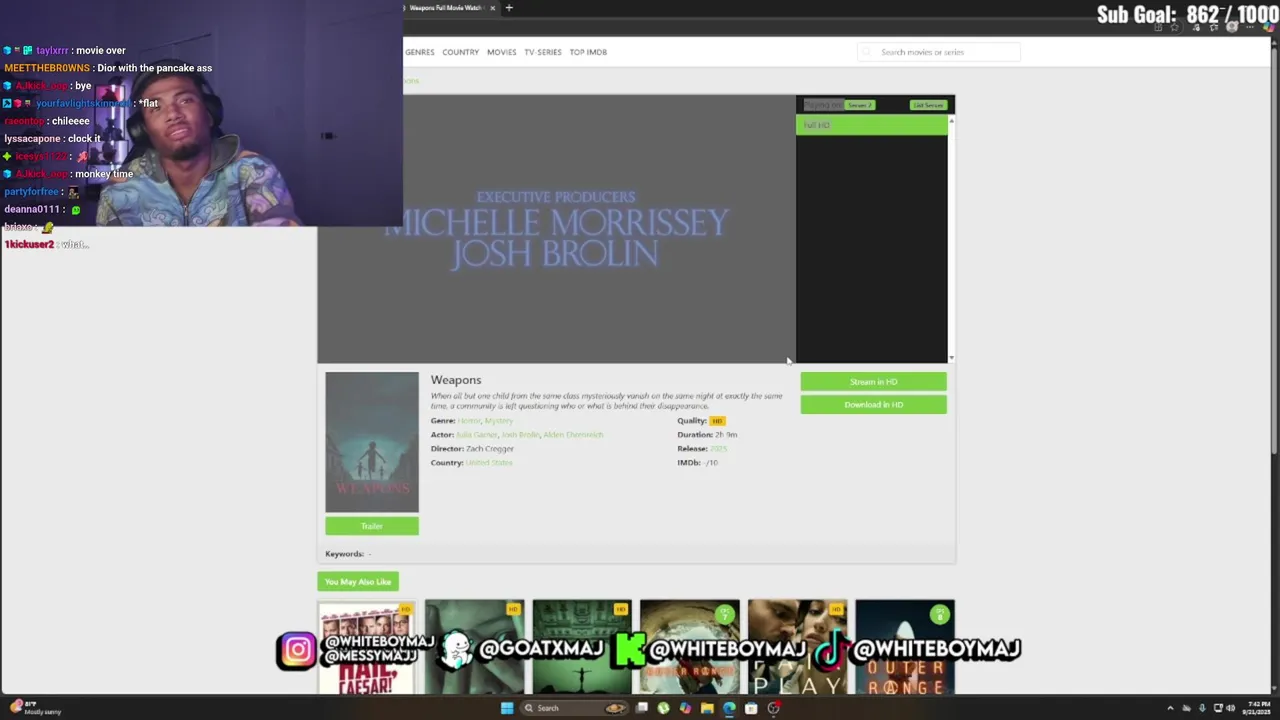Open the GENRES menu
1280x720 pixels.
pos(419,52)
